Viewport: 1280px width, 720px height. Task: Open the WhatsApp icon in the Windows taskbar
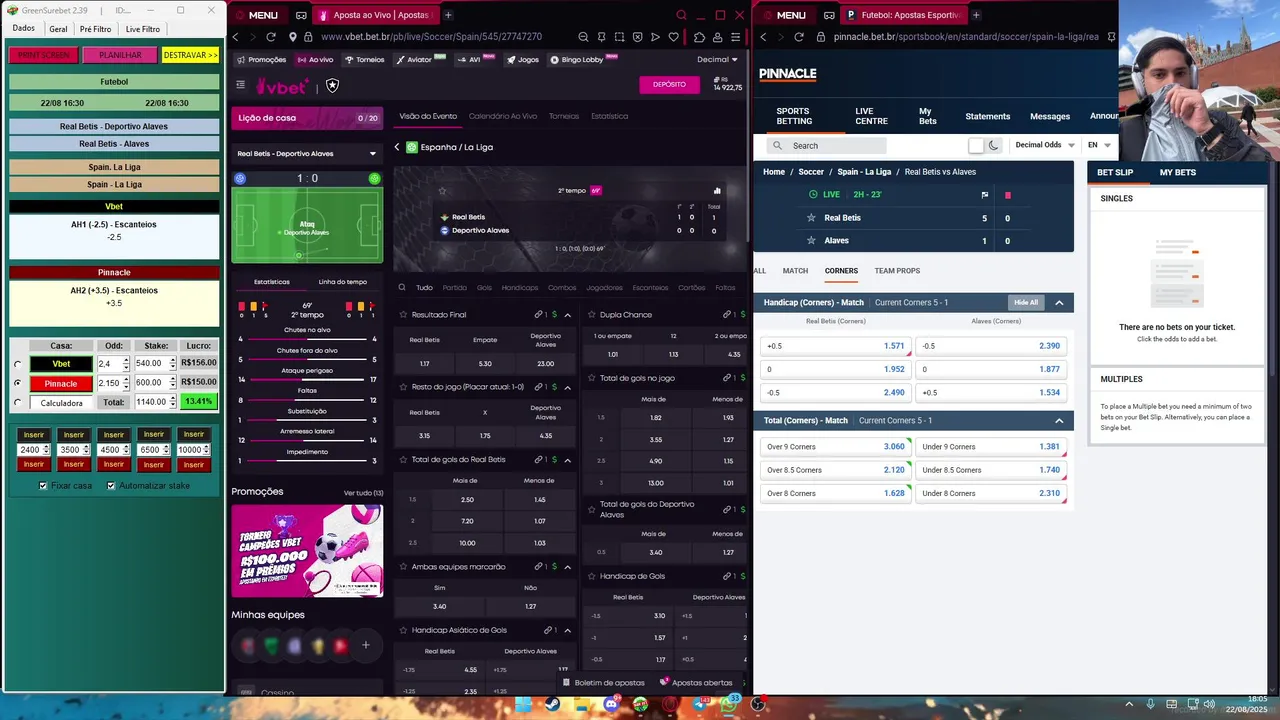[x=729, y=704]
